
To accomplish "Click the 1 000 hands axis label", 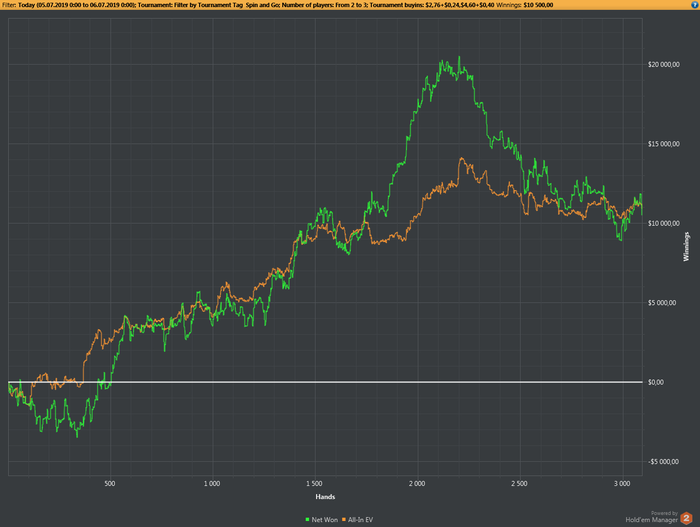I will [x=212, y=484].
